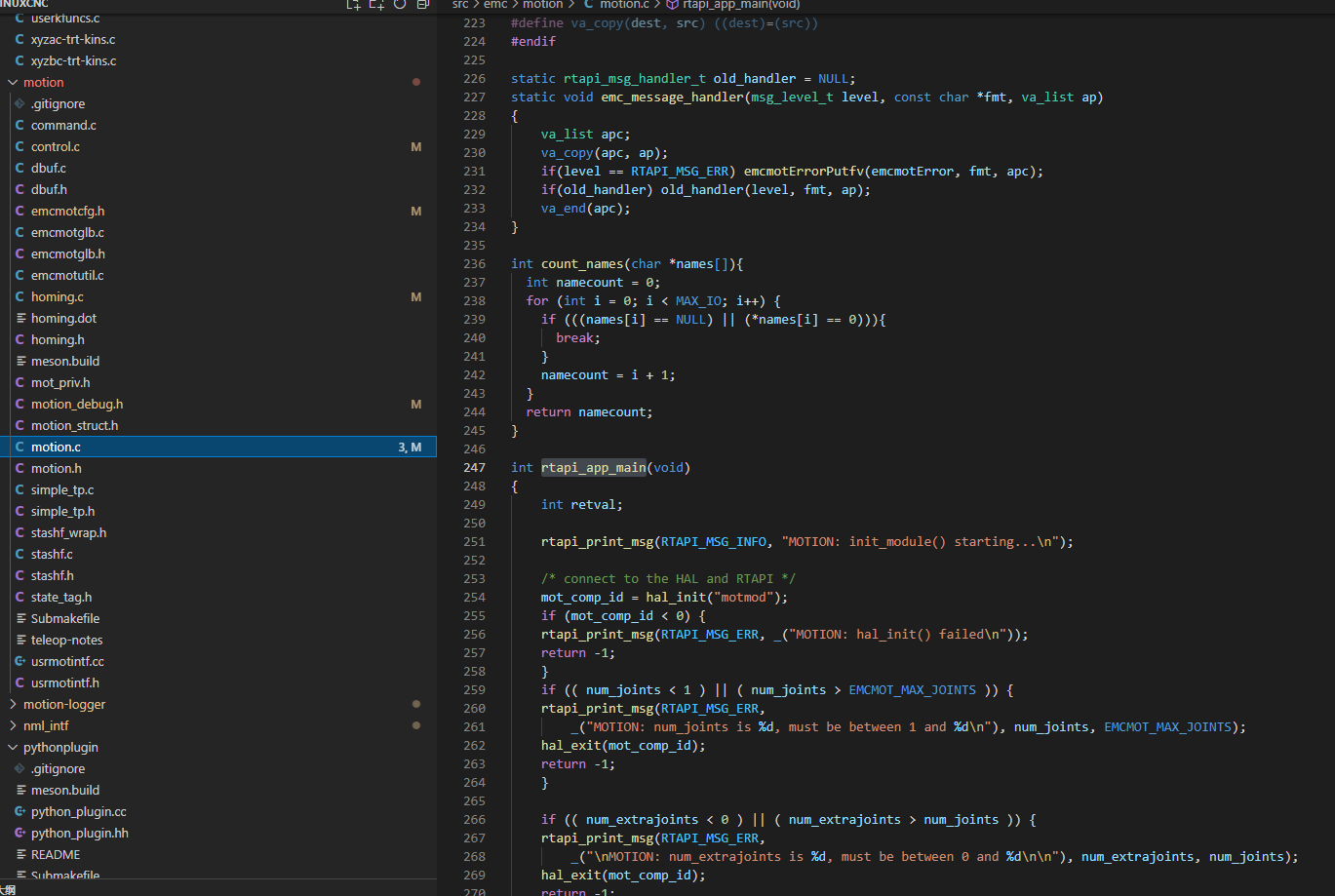The width and height of the screenshot is (1335, 896).
Task: Open .gitignore in the pythonplugin folder
Action: click(x=218, y=768)
